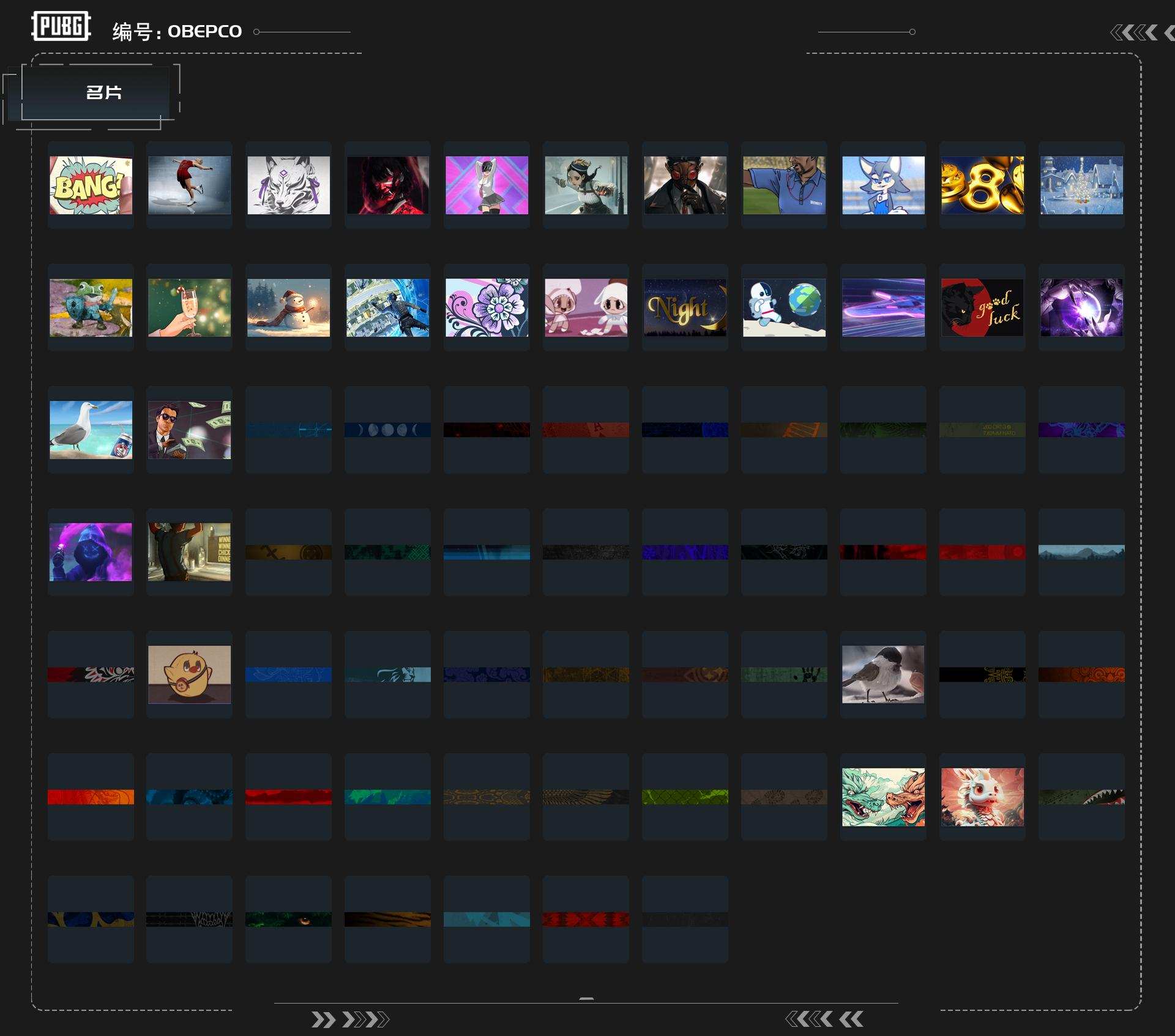Choose the figure skater nameplate
The image size is (1175, 1036).
coord(189,185)
